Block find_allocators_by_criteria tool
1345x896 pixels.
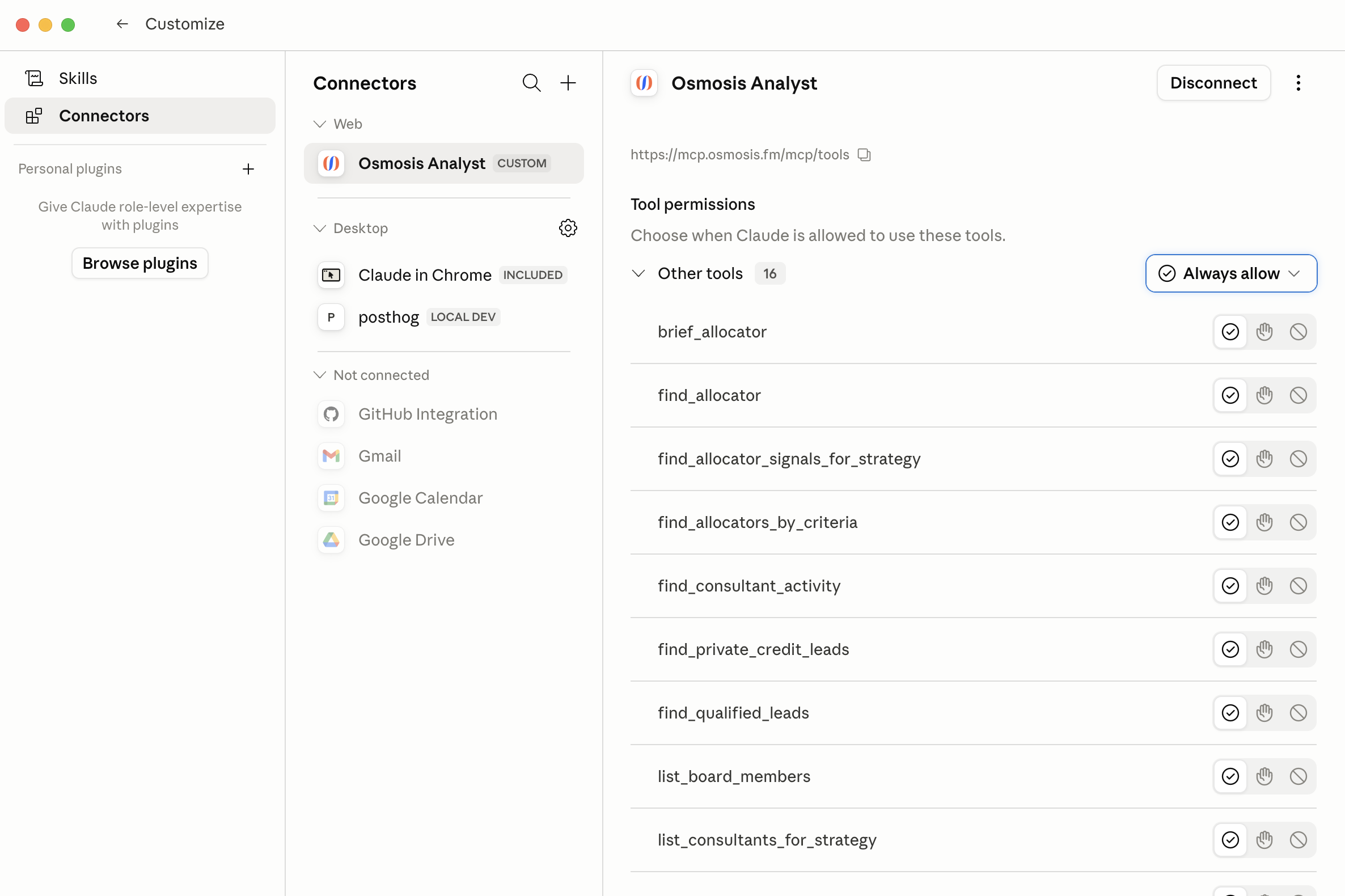coord(1298,522)
